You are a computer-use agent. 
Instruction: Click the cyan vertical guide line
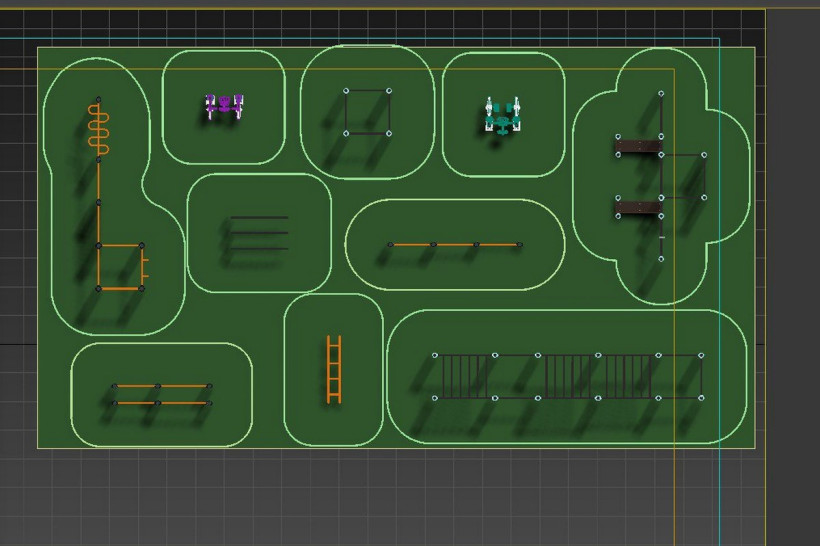click(719, 480)
